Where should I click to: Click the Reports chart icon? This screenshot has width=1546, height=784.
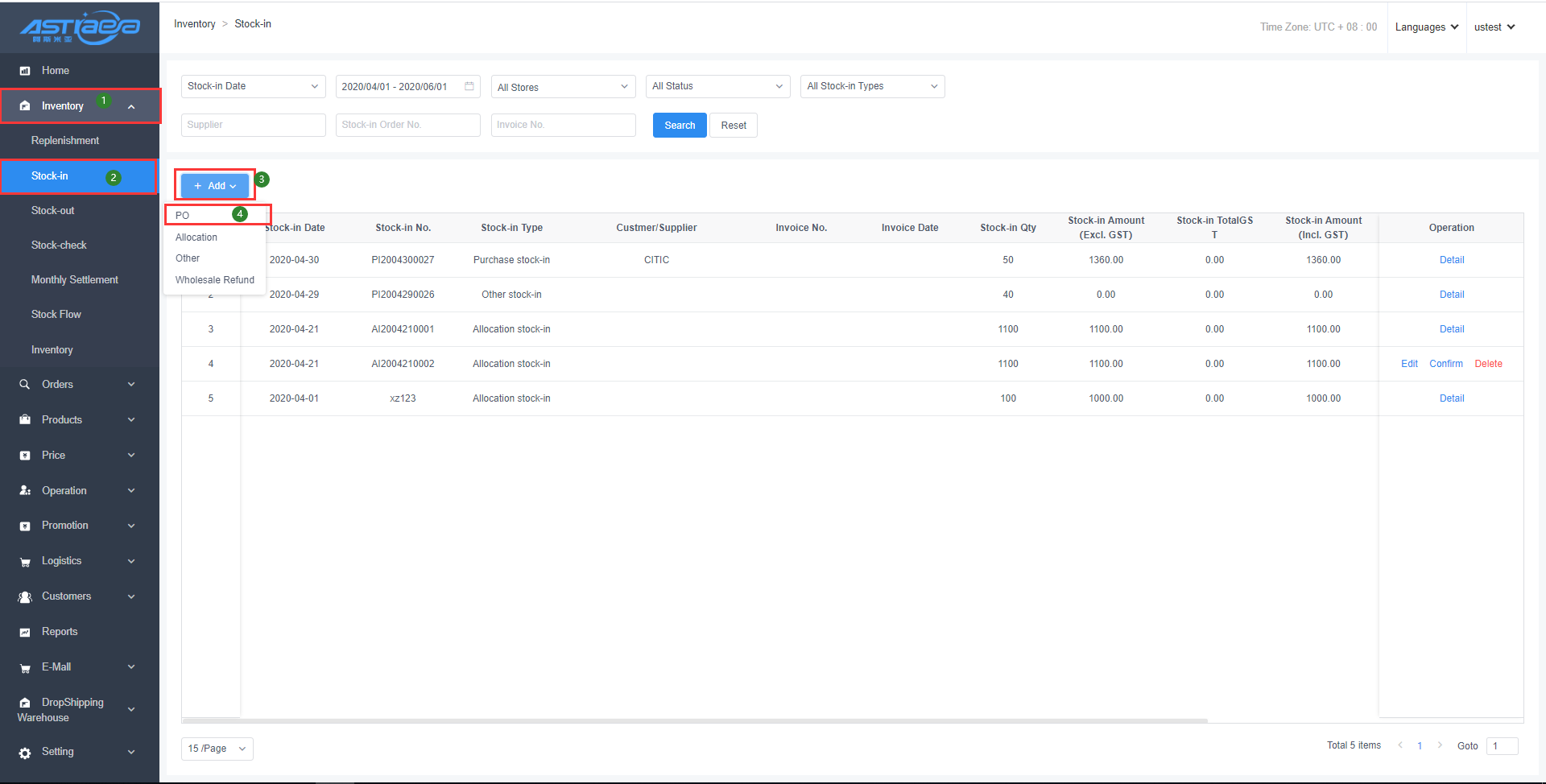(x=25, y=633)
